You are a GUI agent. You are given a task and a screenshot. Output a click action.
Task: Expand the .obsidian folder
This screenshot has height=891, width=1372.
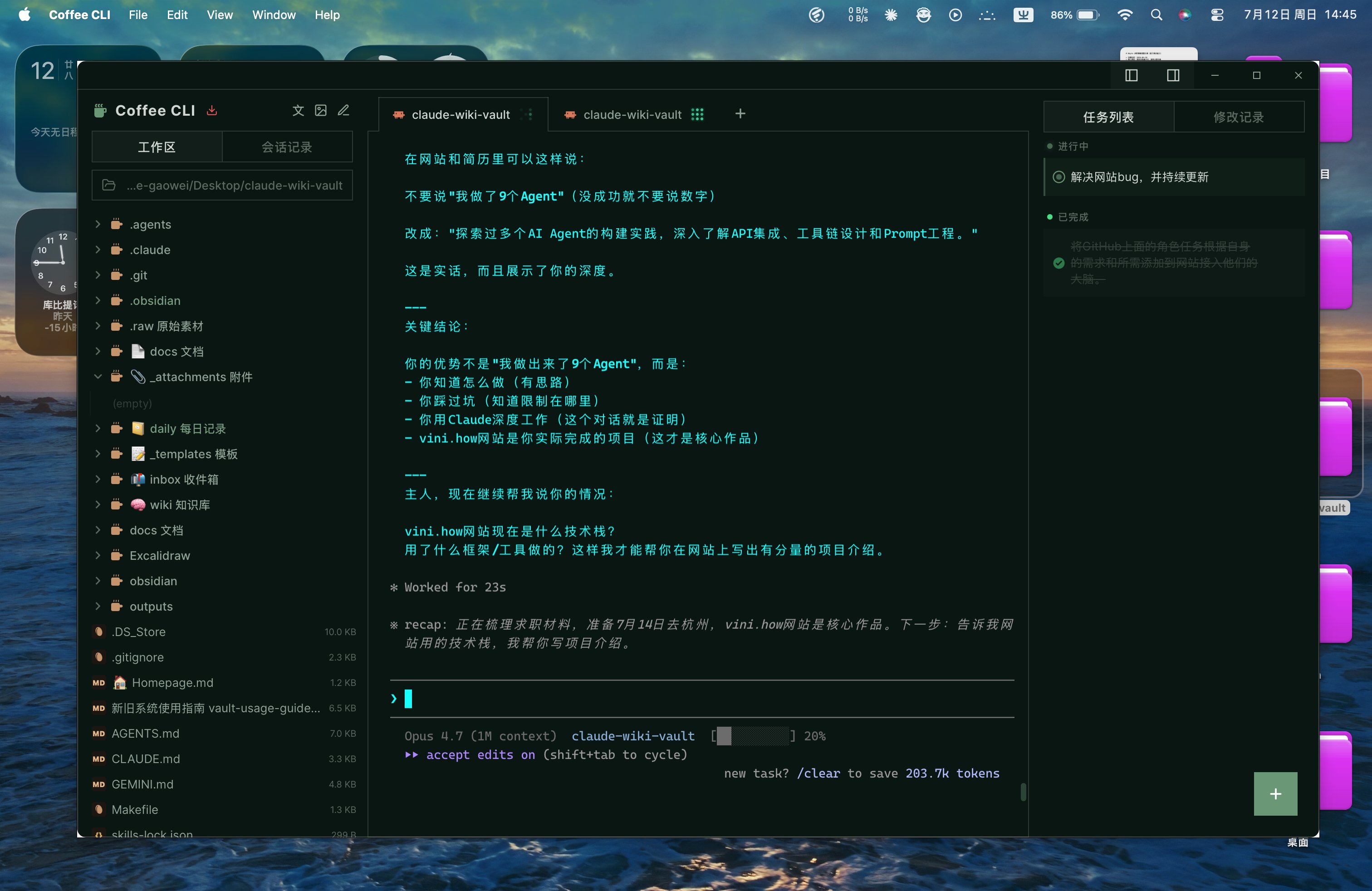[98, 300]
